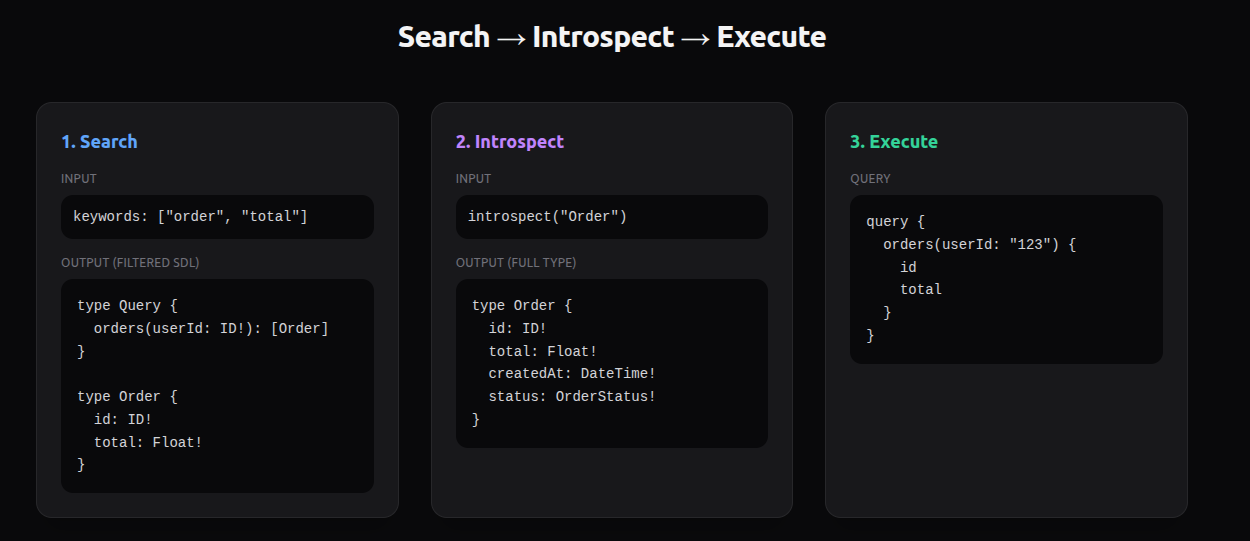The image size is (1250, 541).
Task: Click "total: Float!" in the Search output
Action: tap(148, 442)
